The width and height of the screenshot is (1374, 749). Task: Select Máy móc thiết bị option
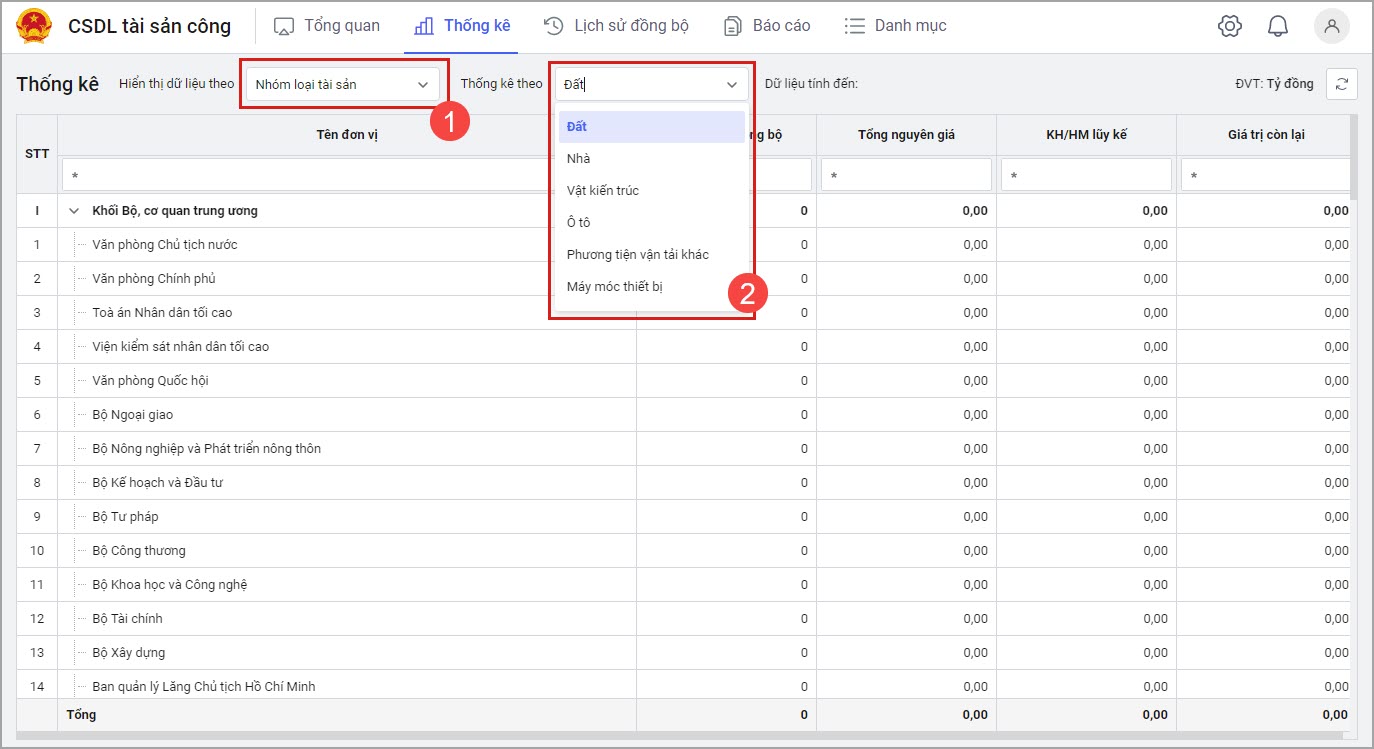tap(614, 287)
